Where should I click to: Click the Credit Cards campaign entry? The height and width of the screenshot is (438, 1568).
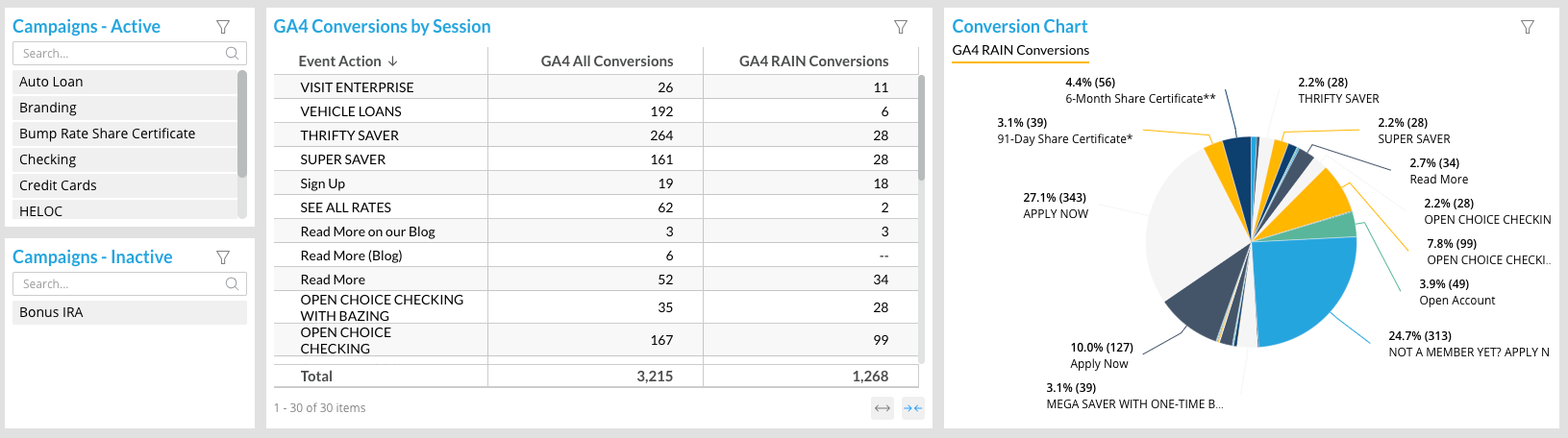pyautogui.click(x=58, y=186)
